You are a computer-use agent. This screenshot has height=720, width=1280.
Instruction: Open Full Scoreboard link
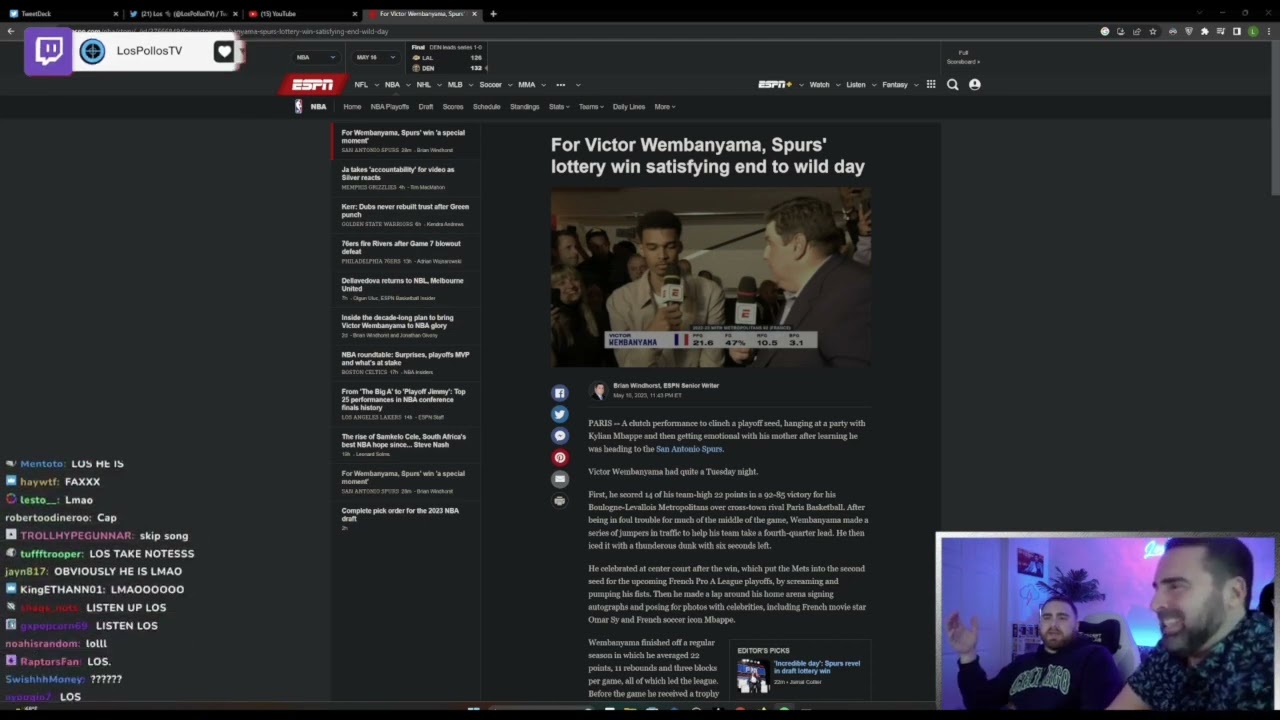(964, 57)
